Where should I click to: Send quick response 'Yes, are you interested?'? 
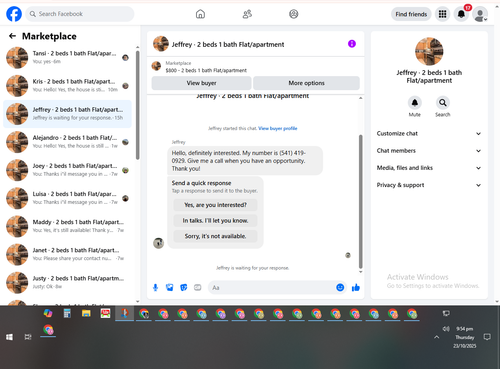[x=215, y=205]
